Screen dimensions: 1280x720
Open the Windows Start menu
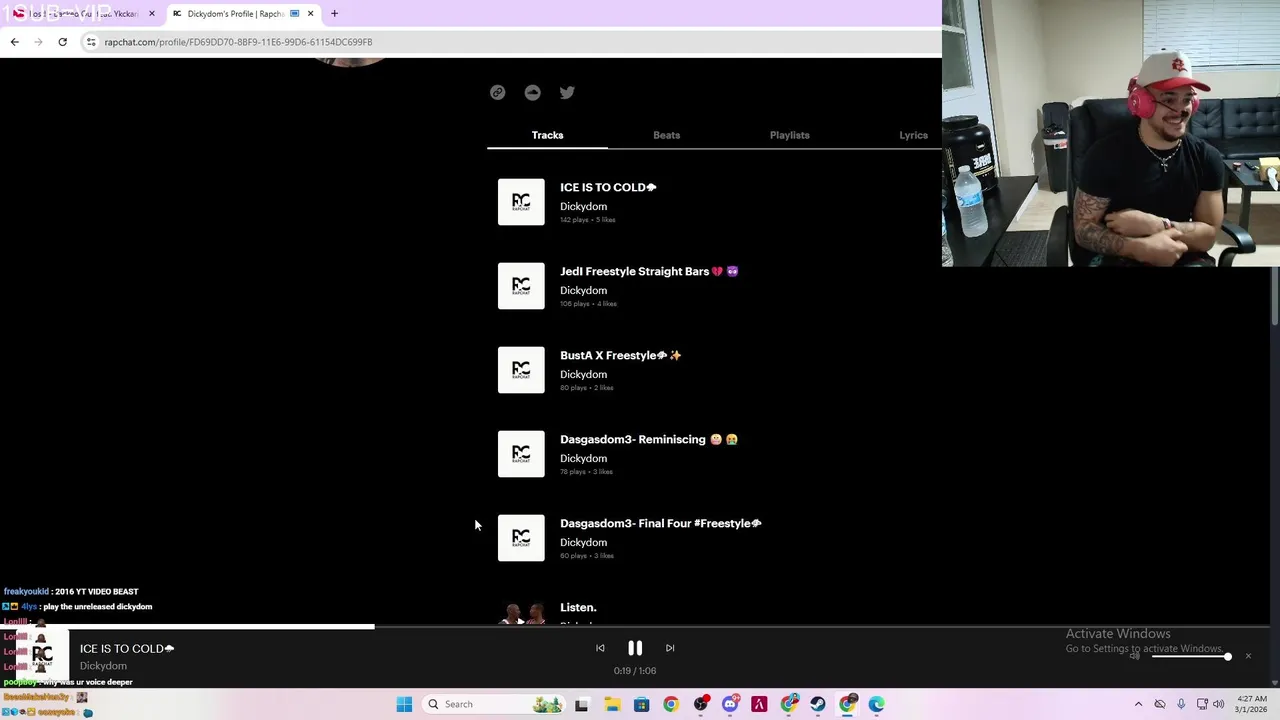(x=404, y=704)
